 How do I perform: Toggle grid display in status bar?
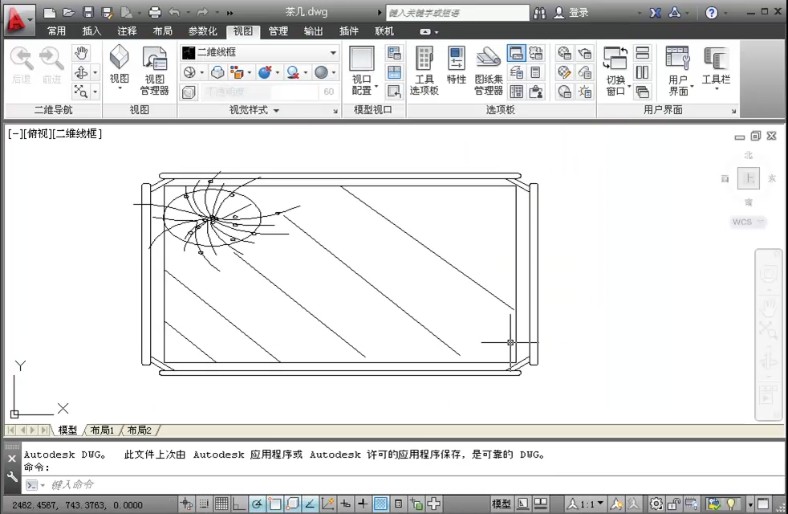point(221,503)
